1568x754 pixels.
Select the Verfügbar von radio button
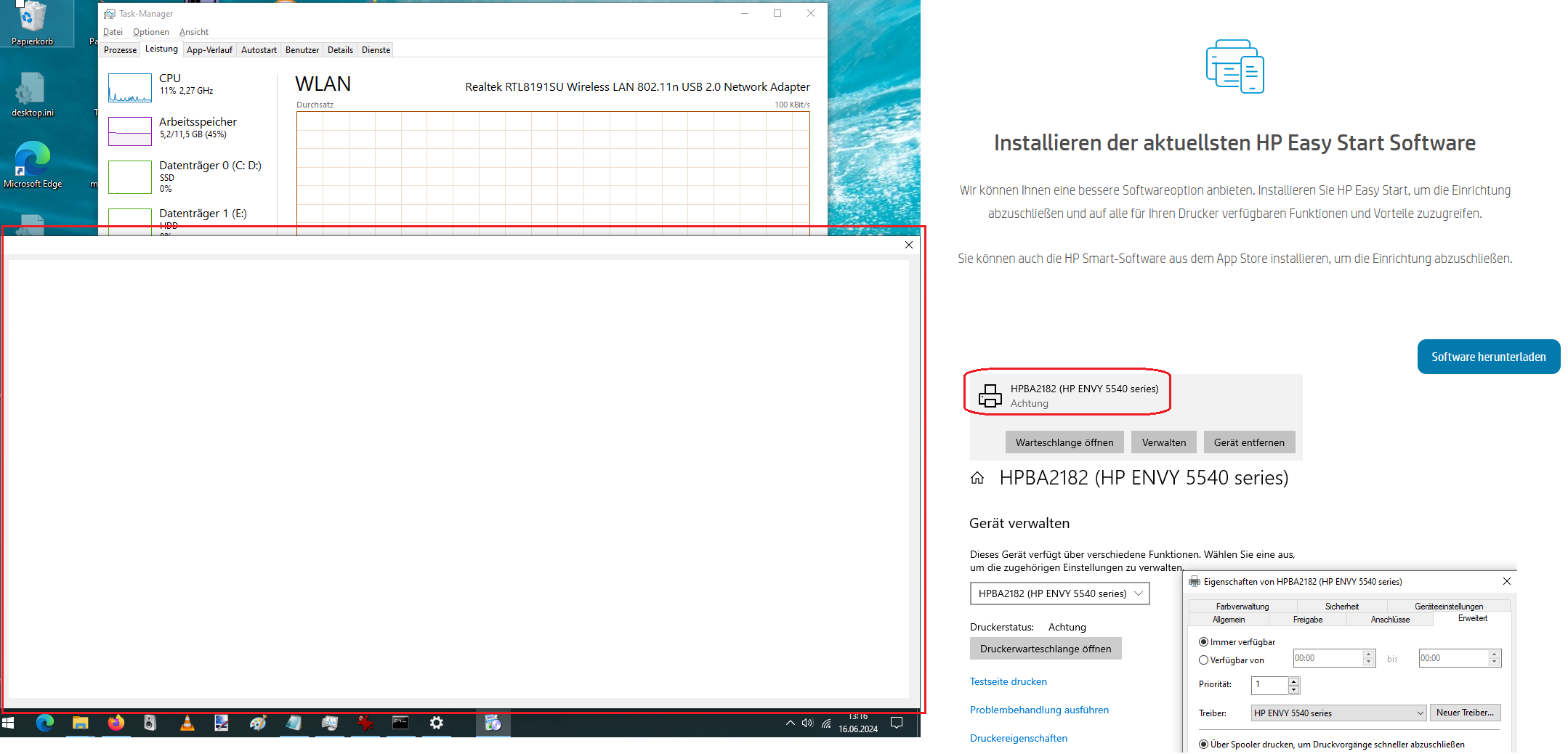(x=1203, y=660)
